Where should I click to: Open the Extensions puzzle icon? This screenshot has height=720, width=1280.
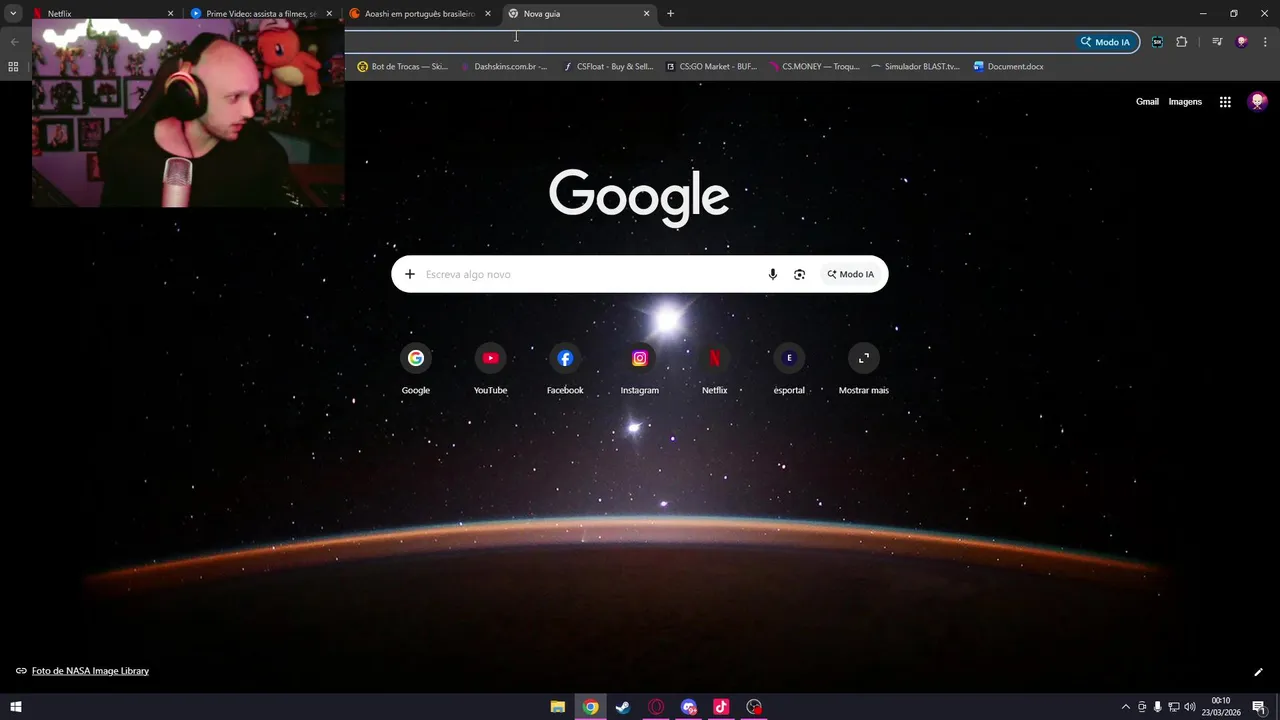1182,42
